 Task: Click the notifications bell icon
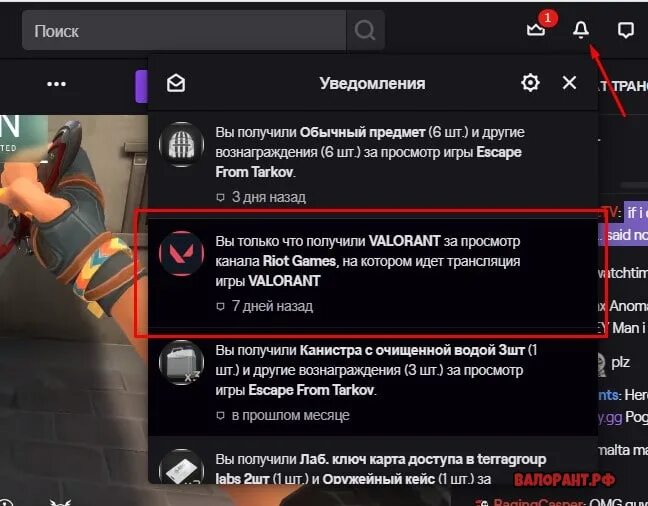tap(581, 29)
